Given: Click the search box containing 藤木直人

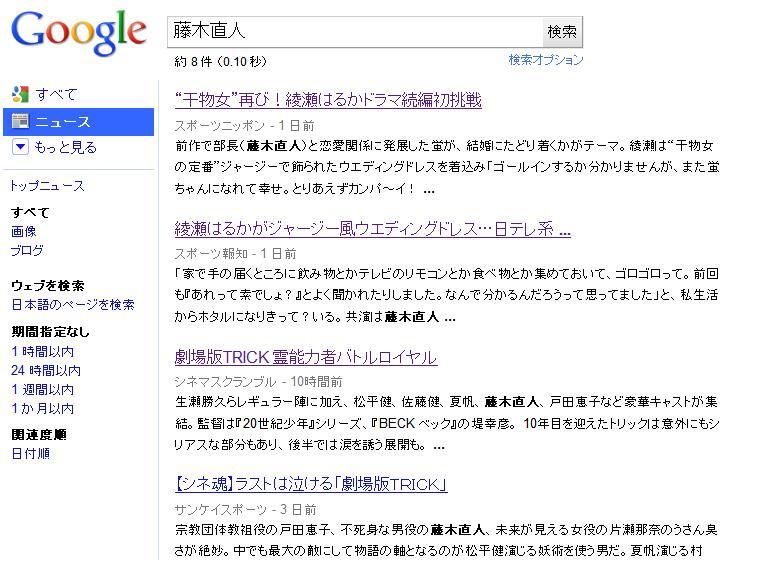Looking at the screenshot, I should coord(355,32).
